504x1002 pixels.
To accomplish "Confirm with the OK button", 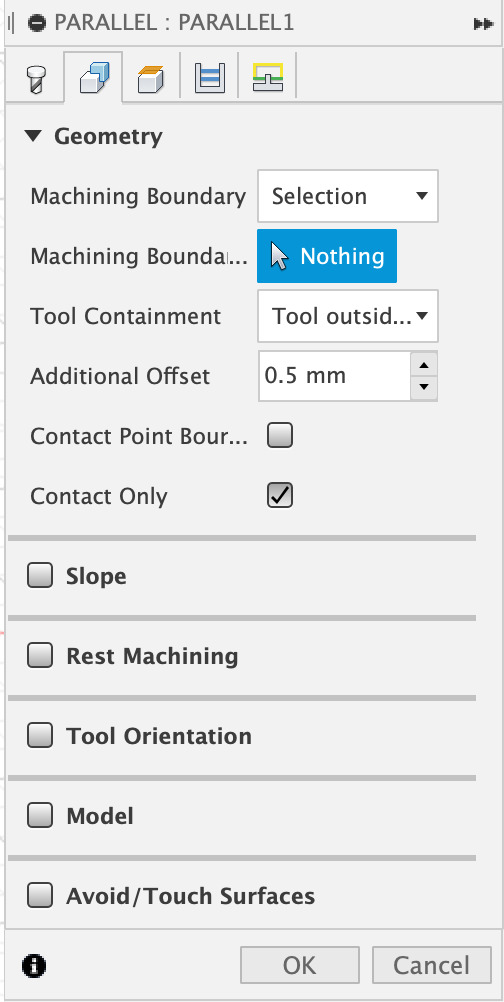I will (x=300, y=965).
